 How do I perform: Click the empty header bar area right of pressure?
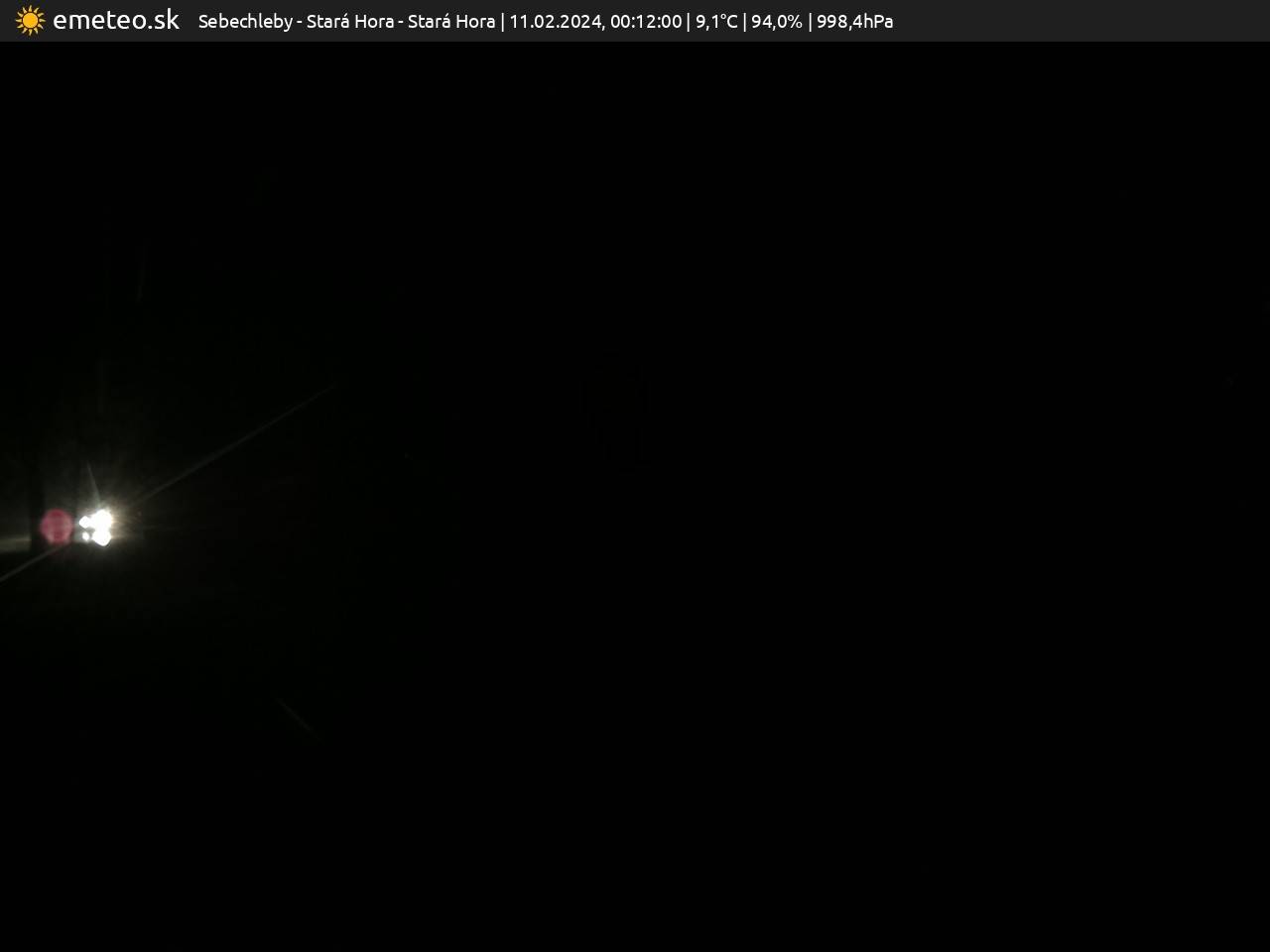1081,21
